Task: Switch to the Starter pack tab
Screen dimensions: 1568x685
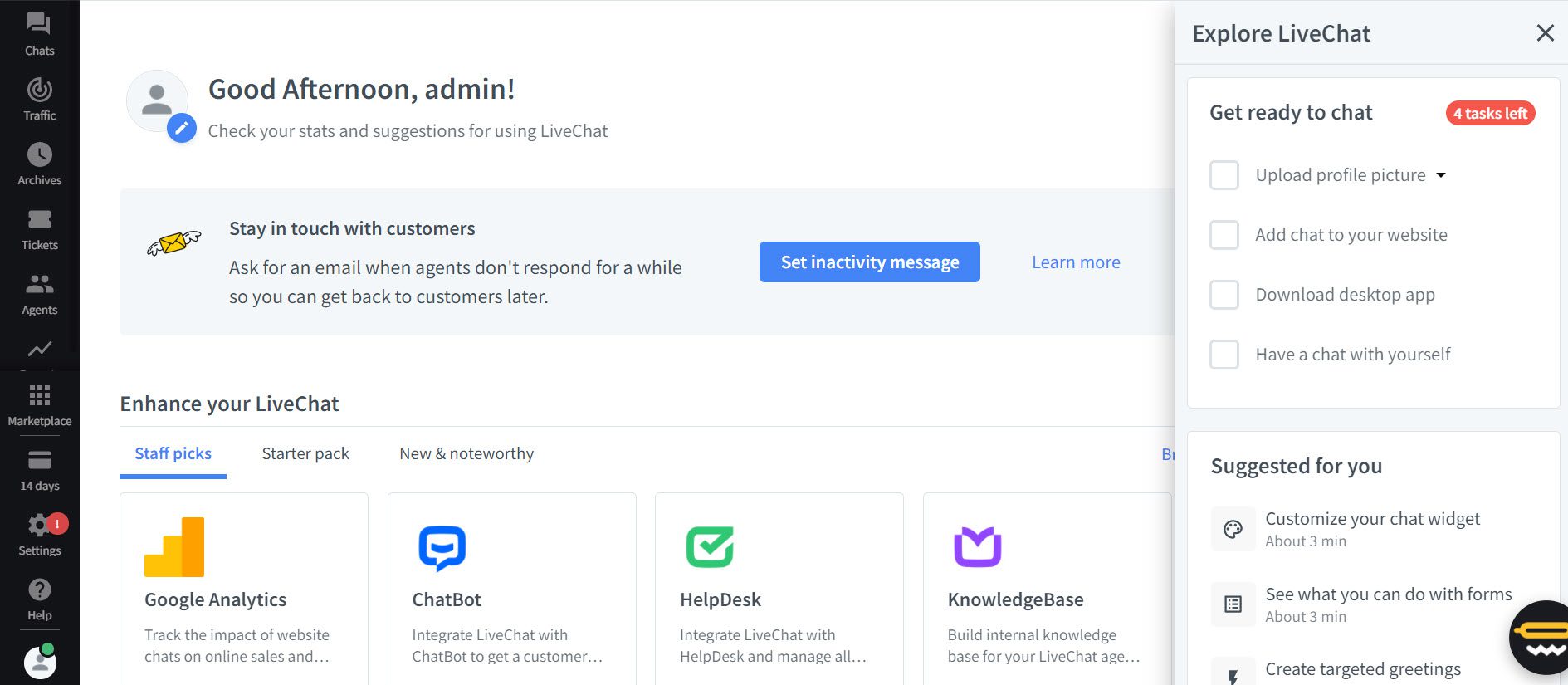Action: pyautogui.click(x=305, y=453)
